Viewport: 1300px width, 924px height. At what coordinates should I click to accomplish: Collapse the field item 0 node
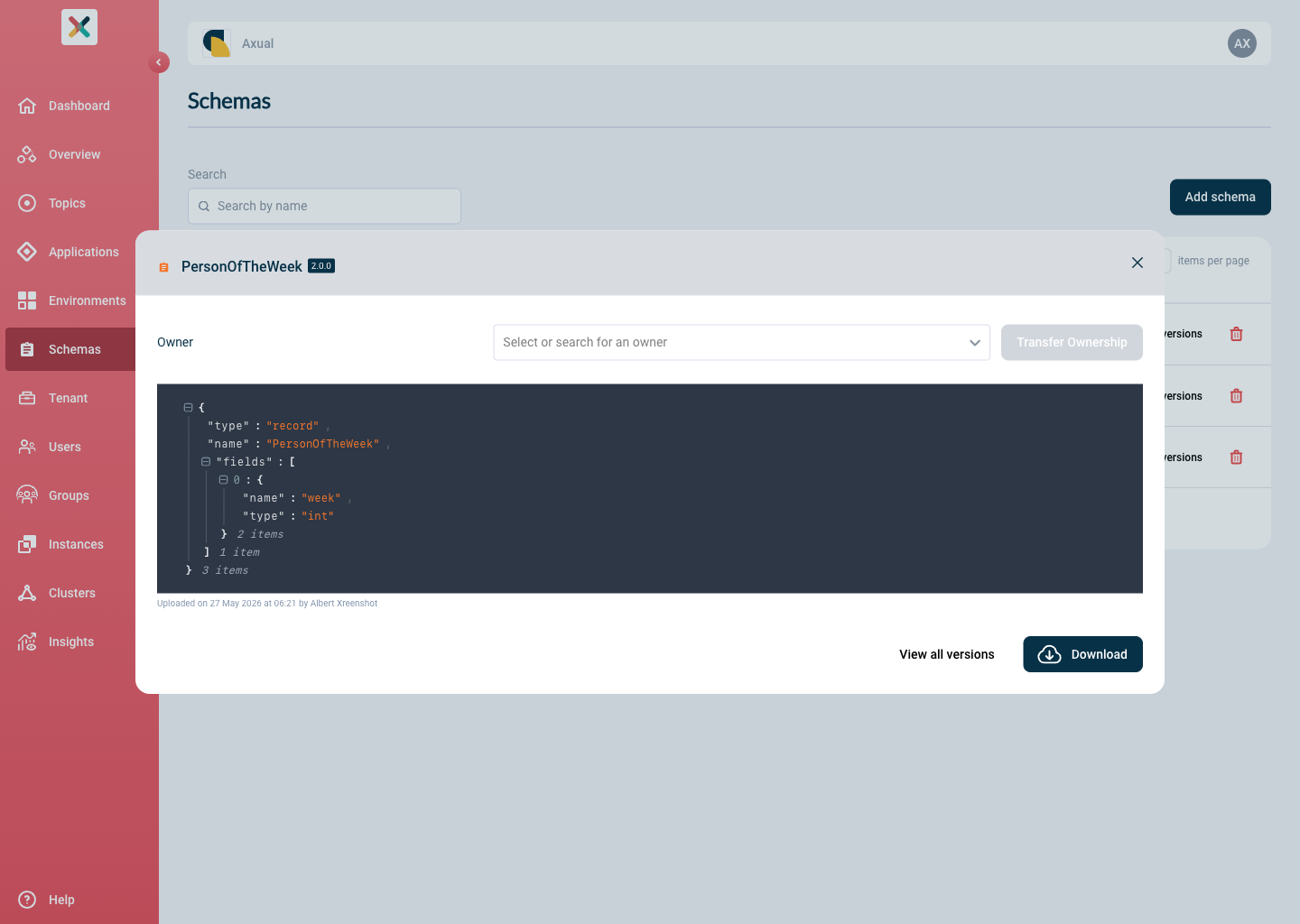(x=223, y=480)
